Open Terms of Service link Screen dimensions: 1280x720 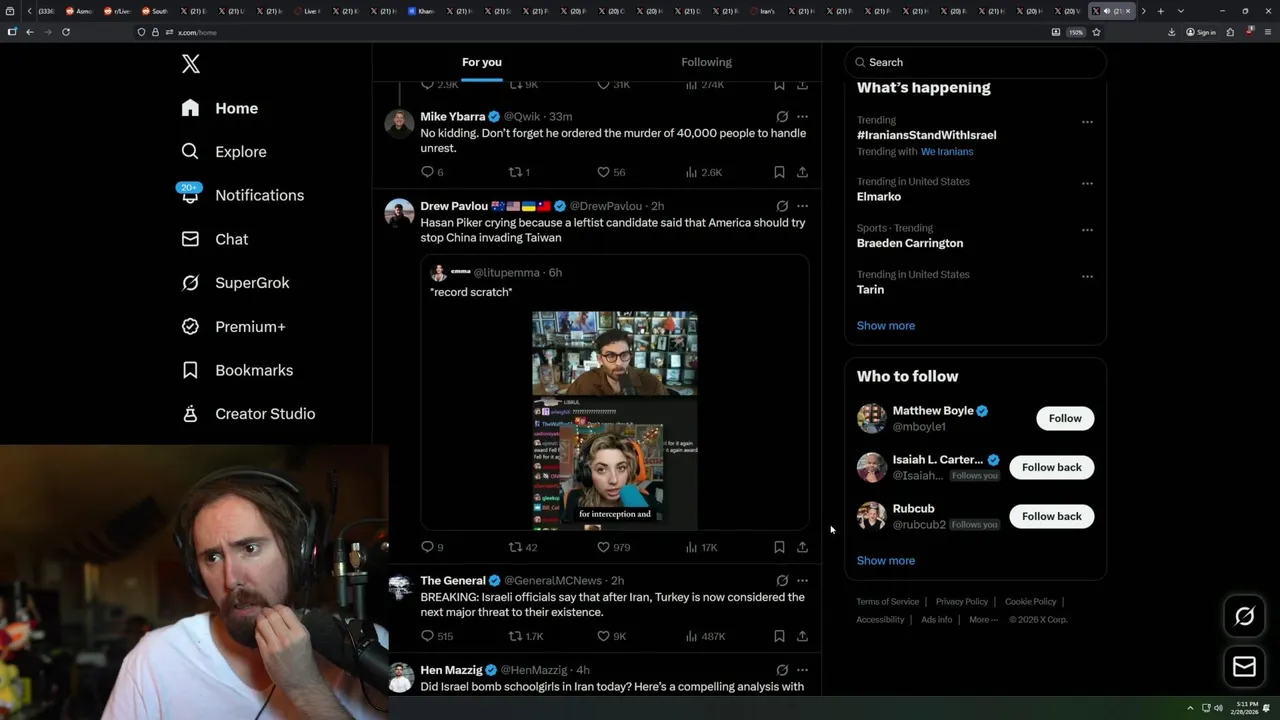coord(887,602)
